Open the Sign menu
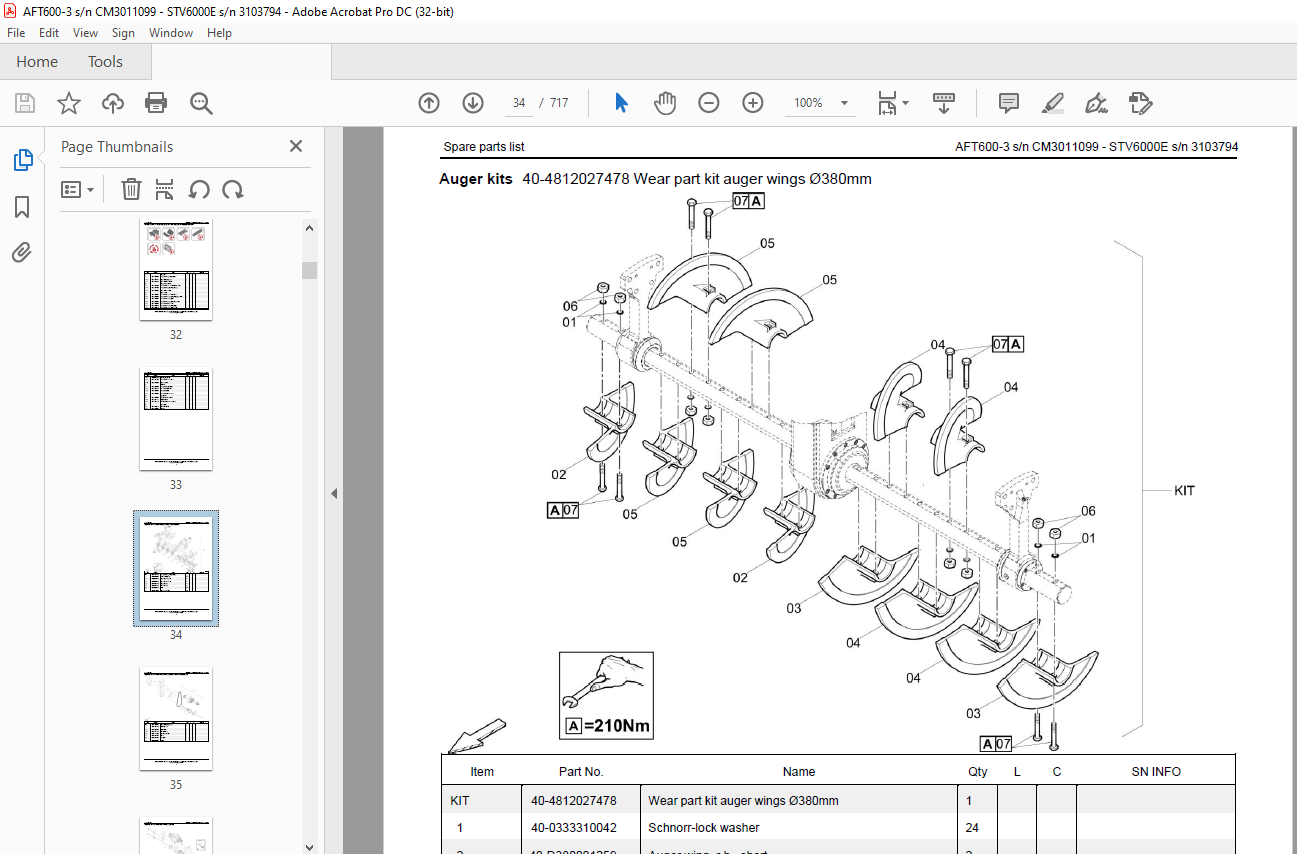 point(123,33)
